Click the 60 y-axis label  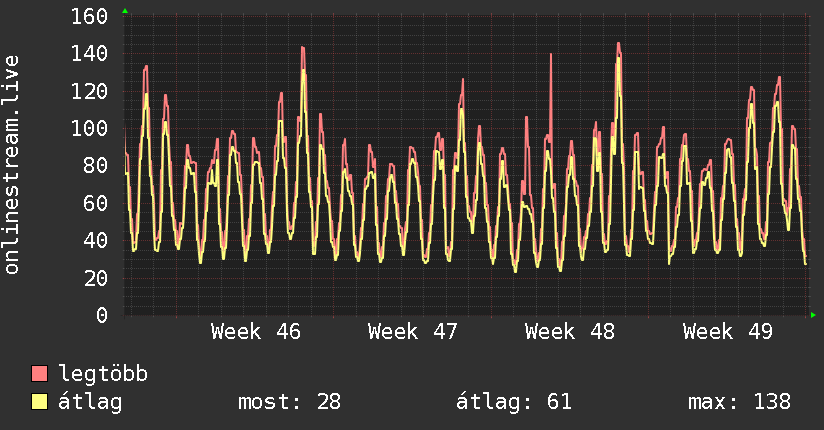[96, 203]
